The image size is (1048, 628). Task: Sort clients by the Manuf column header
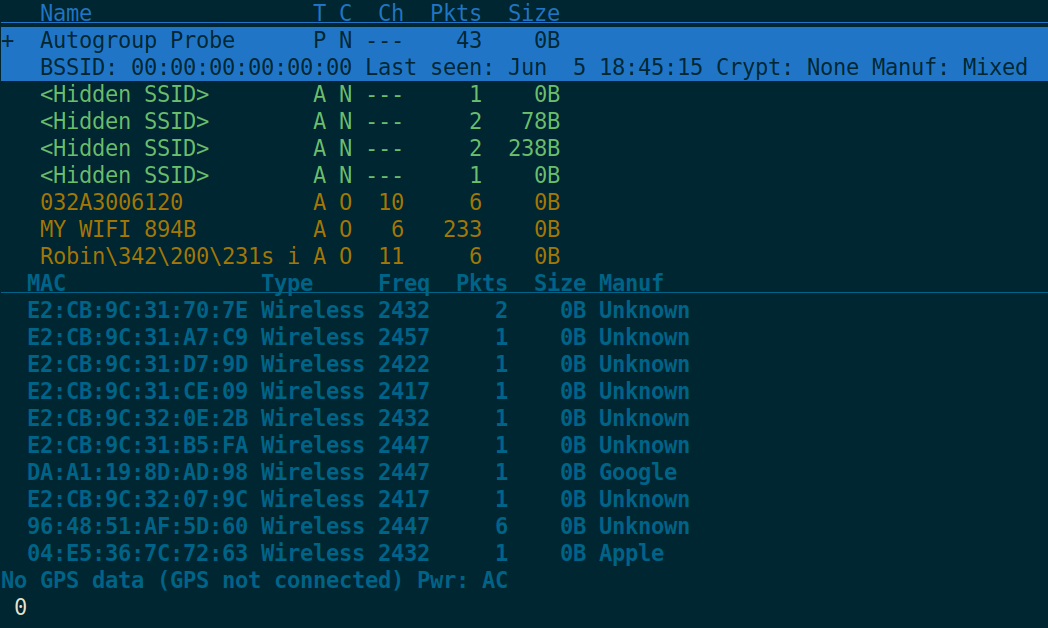630,283
